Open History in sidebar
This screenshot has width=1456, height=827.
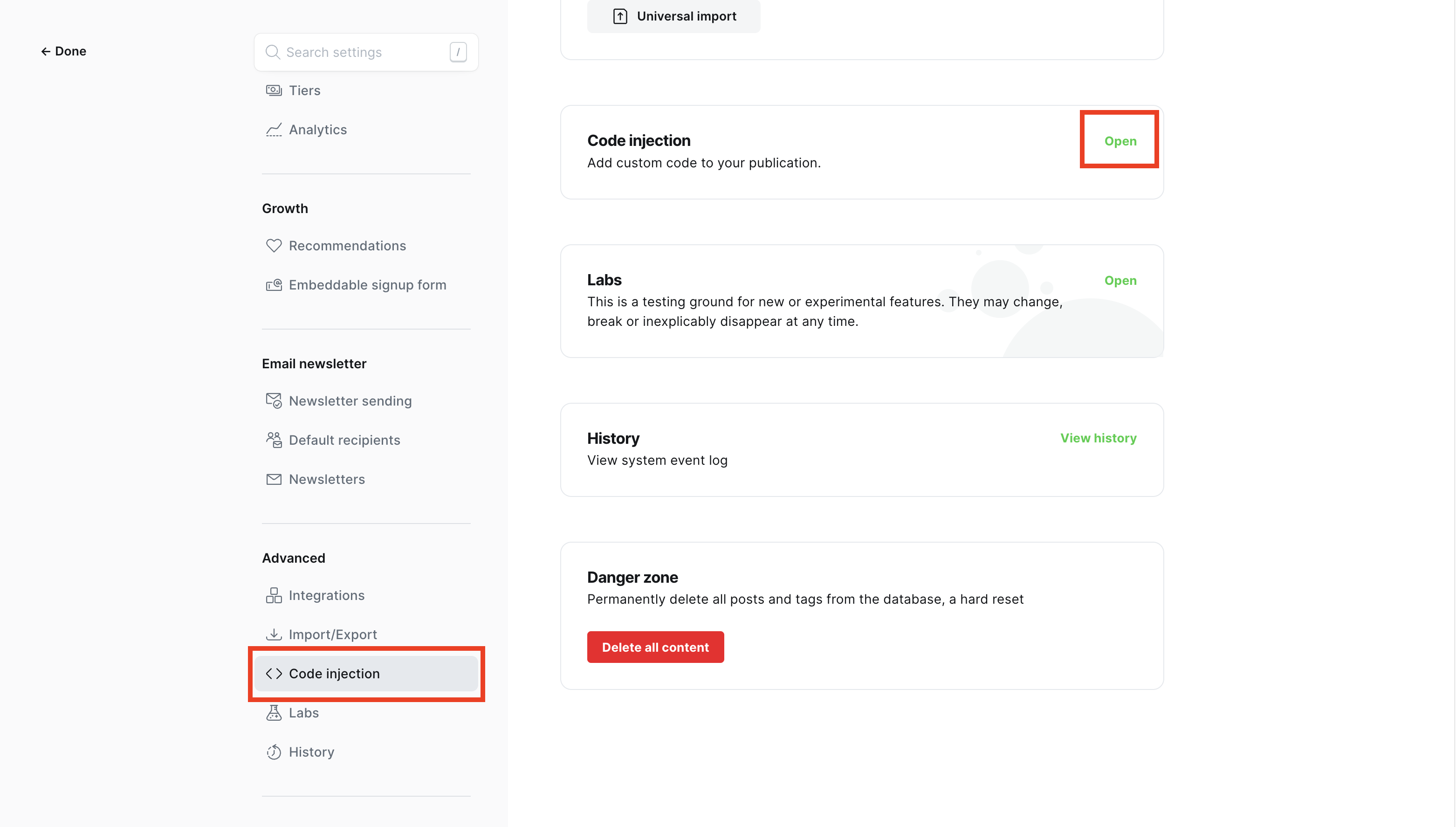click(x=366, y=751)
